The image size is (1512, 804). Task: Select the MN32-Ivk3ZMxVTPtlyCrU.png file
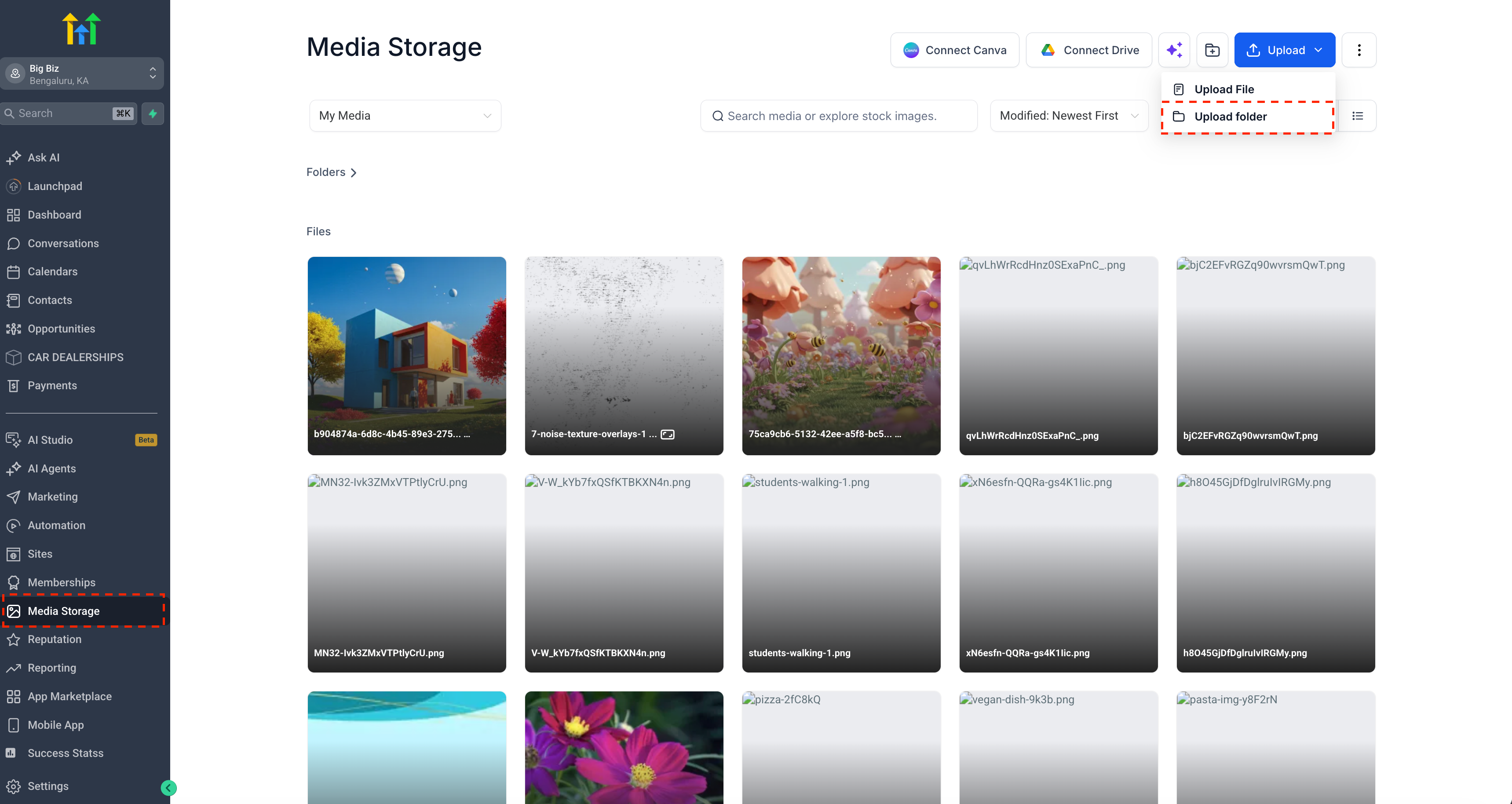407,573
